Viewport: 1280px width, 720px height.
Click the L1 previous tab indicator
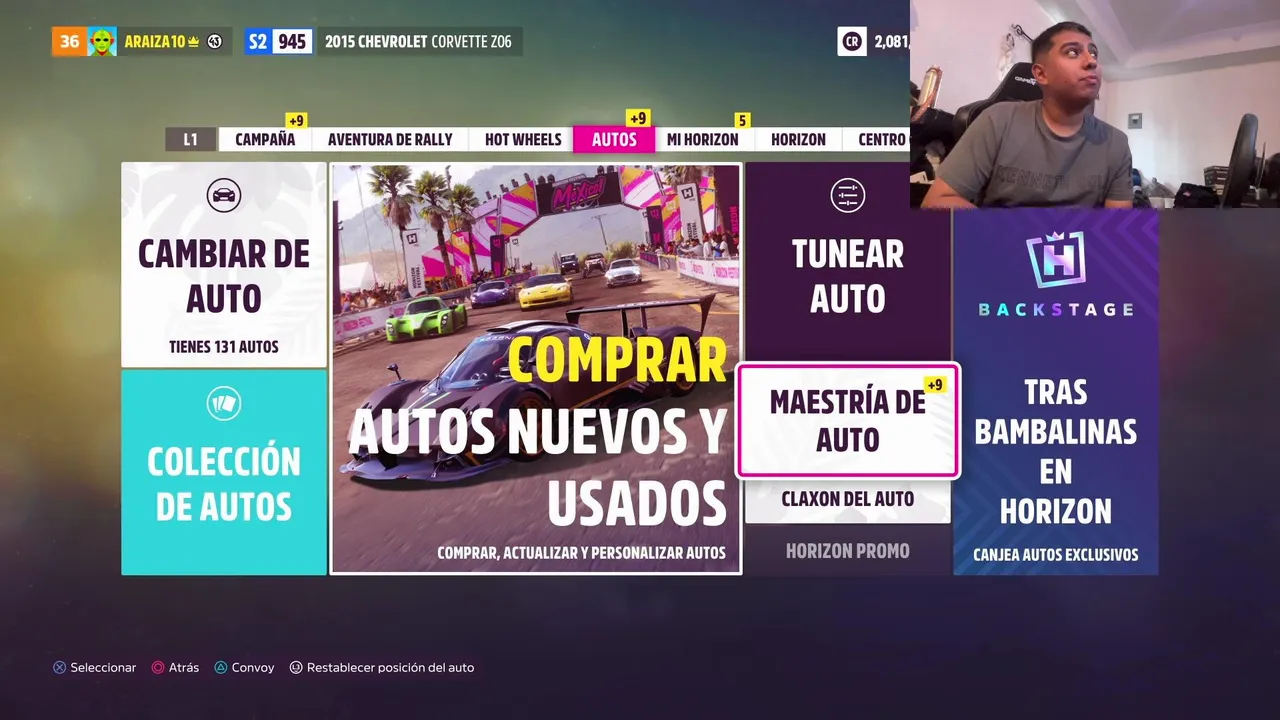point(190,140)
